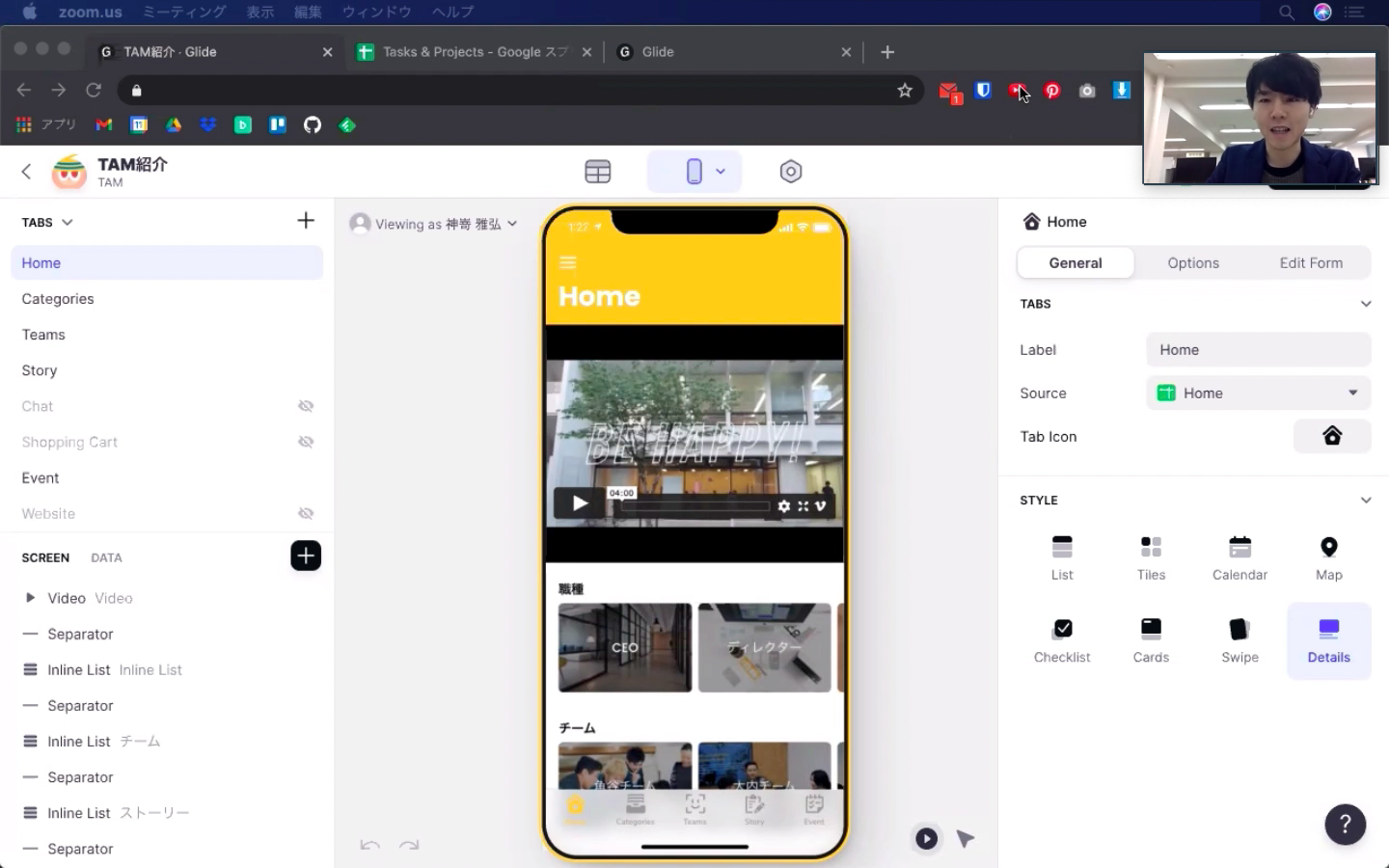Bookmark the page with star icon
The width and height of the screenshot is (1389, 868).
point(905,91)
